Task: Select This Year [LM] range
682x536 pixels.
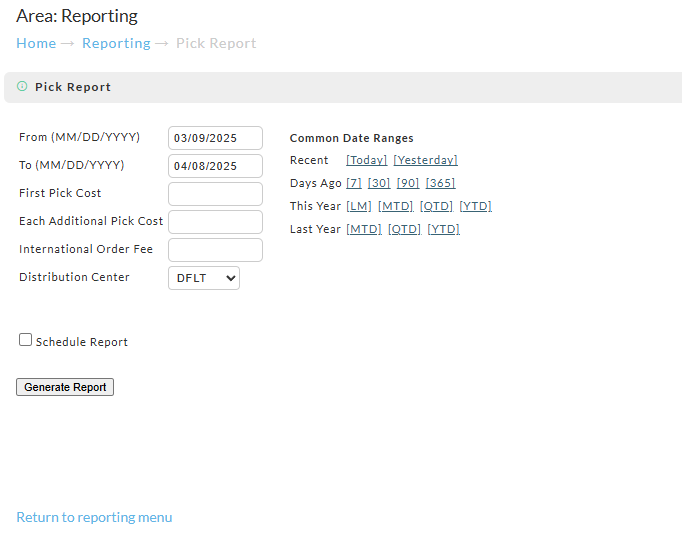Action: 359,206
